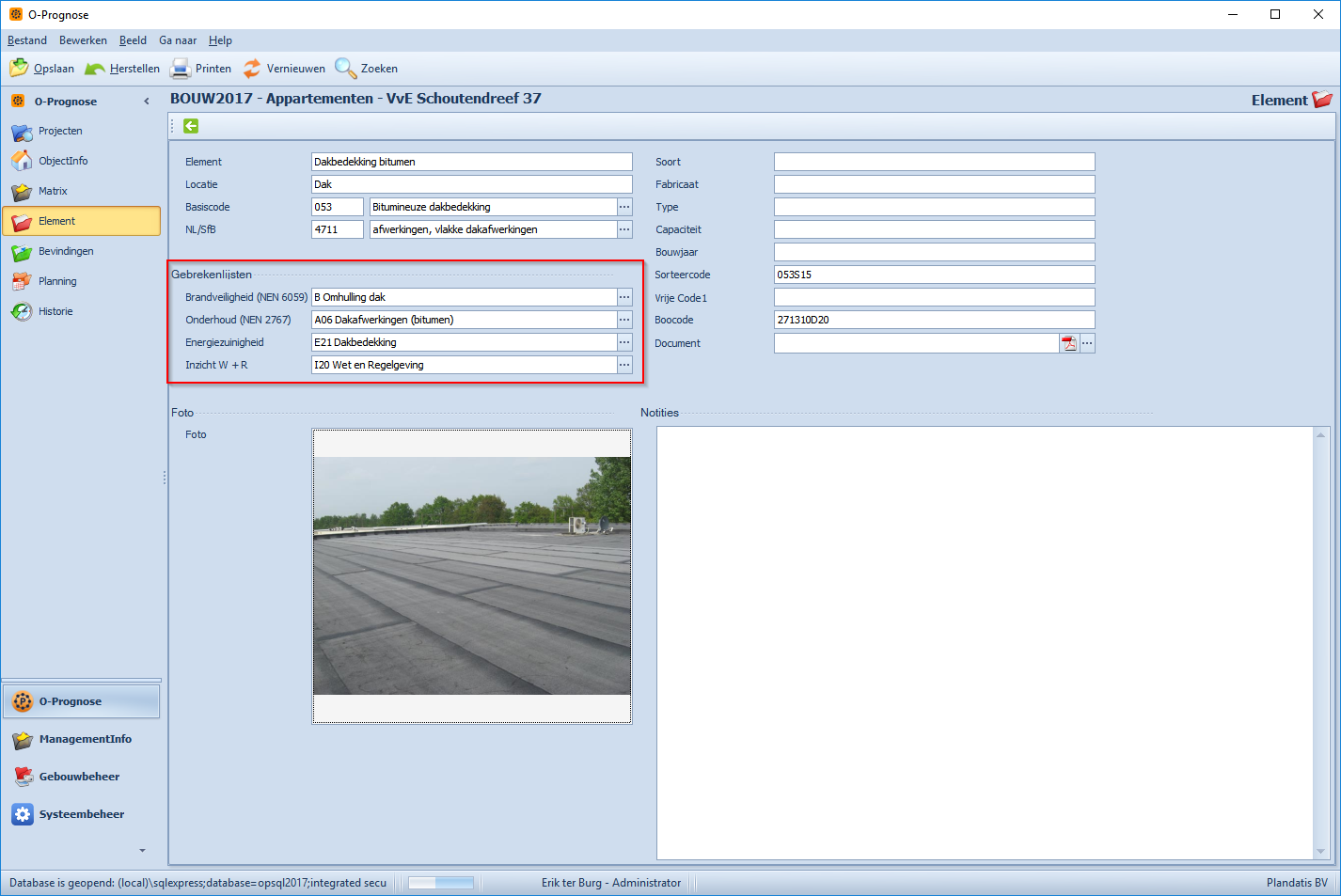Screen dimensions: 1341x896
Task: Expand the navigation pane overflow arrow
Action: (x=143, y=850)
